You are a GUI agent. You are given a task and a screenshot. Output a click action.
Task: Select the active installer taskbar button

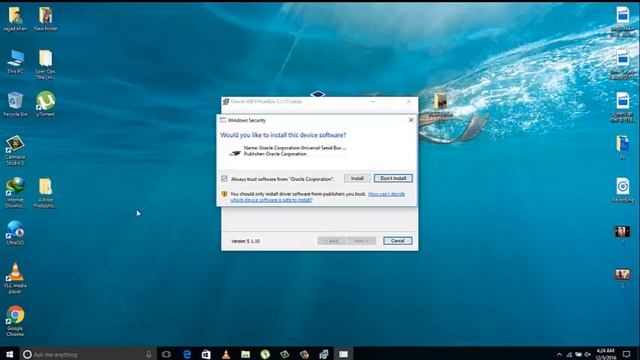pos(343,354)
